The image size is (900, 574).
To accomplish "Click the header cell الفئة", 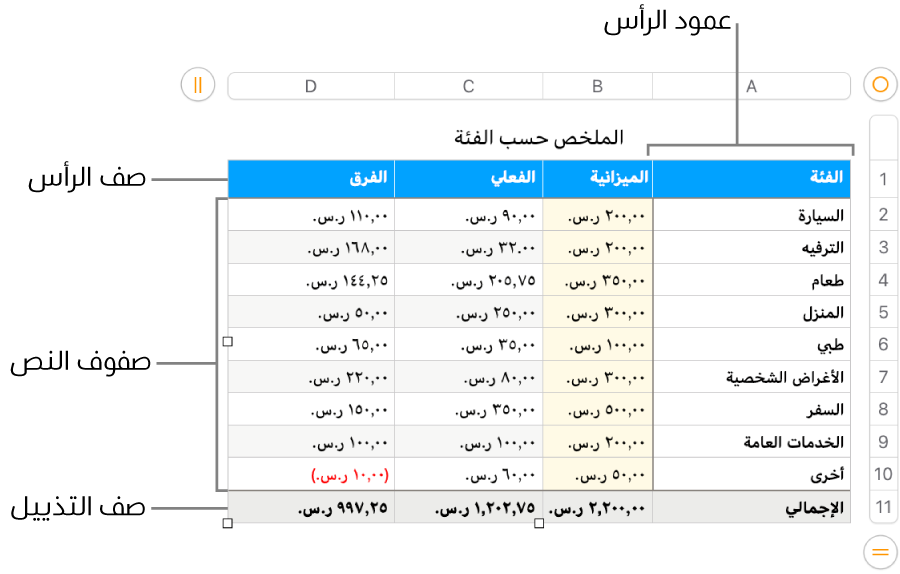I will (x=751, y=179).
